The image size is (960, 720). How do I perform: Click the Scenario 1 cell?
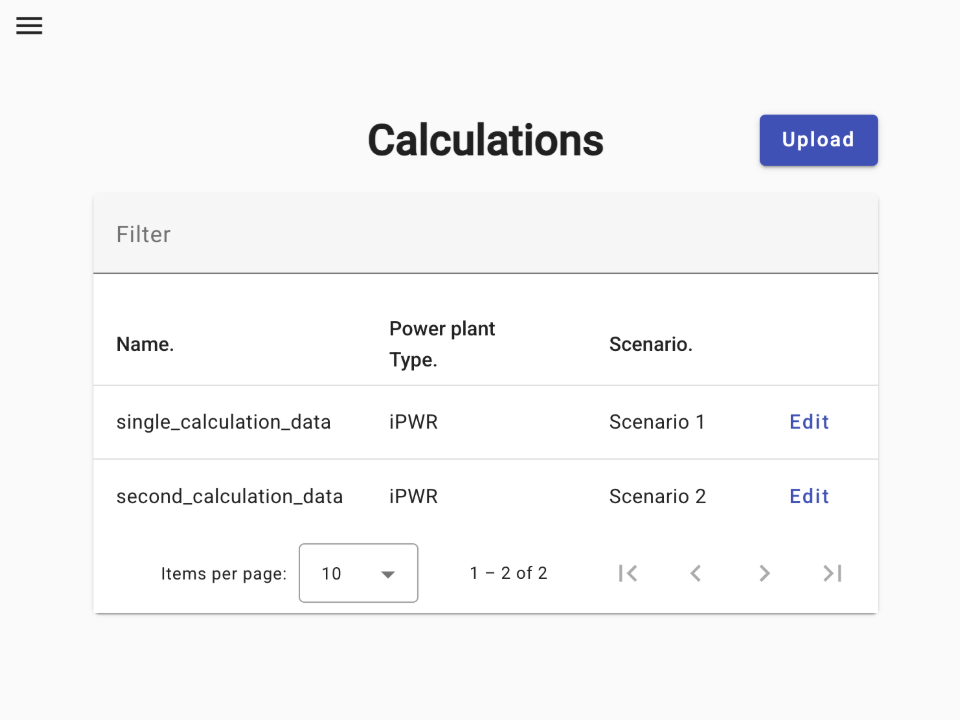657,422
